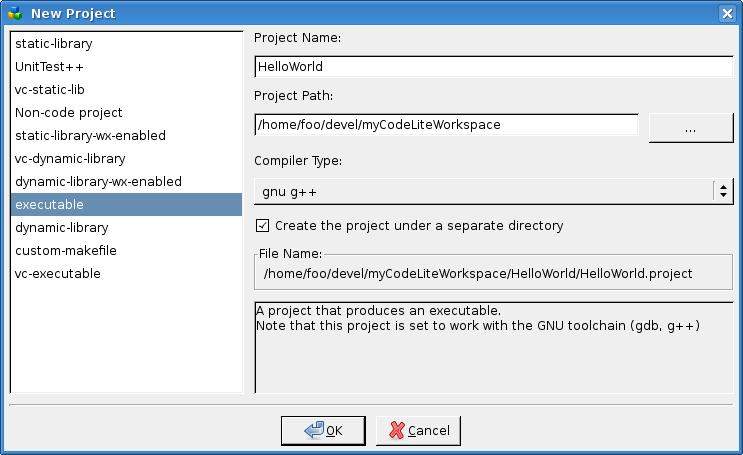This screenshot has height=455, width=743.
Task: Click the blue arrow icon on OK button
Action: (314, 430)
